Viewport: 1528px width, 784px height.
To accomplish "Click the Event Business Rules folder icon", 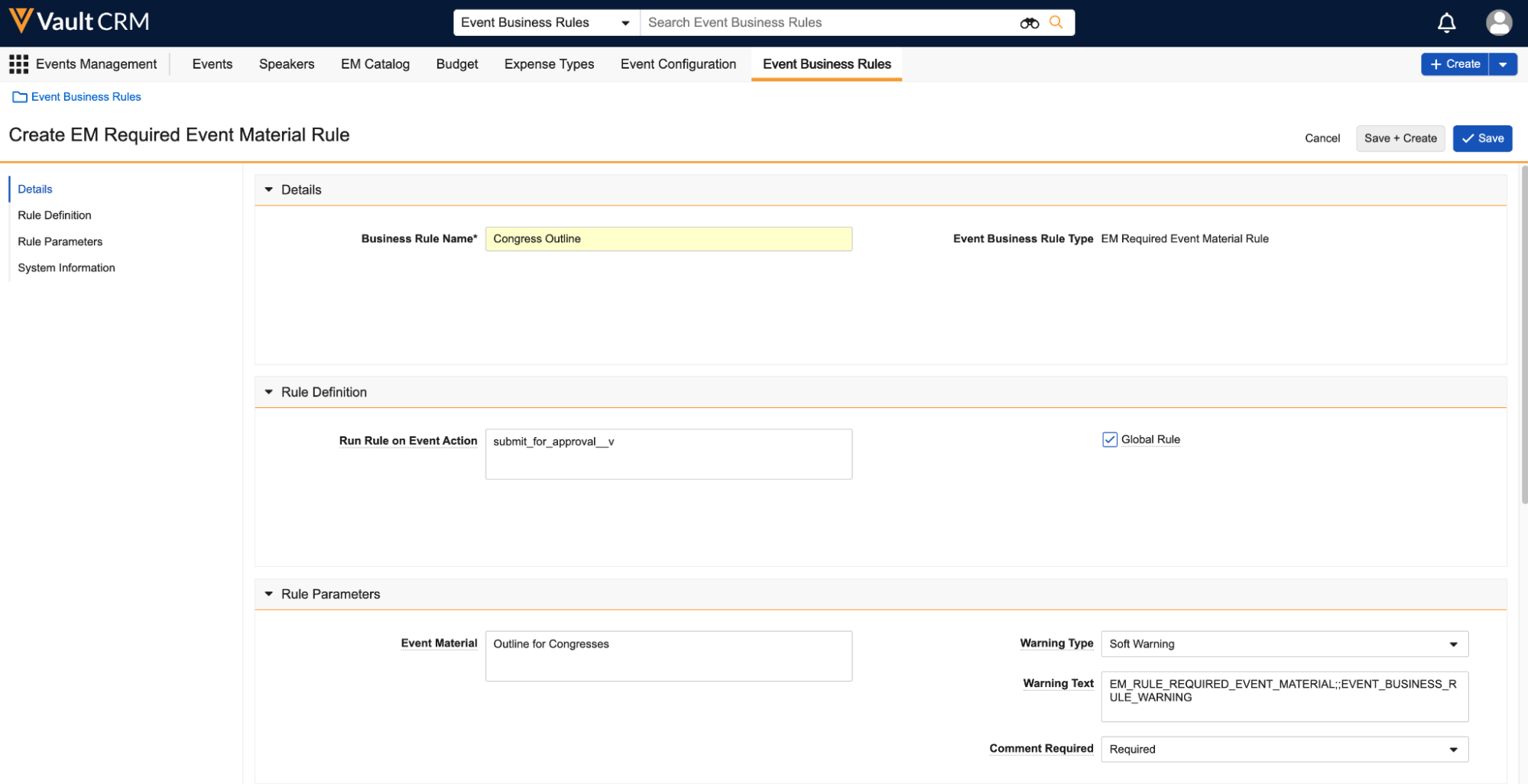I will click(x=20, y=97).
